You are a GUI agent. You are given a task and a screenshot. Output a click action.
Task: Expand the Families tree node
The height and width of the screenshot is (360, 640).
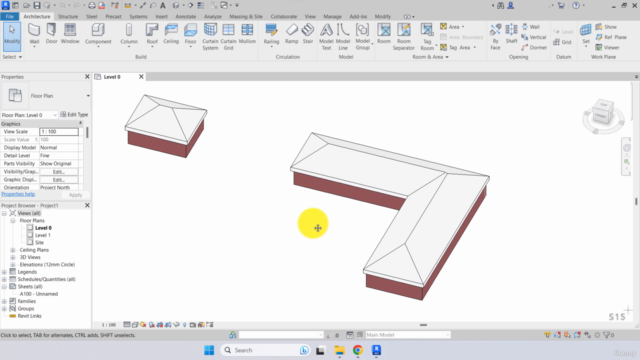click(x=4, y=301)
